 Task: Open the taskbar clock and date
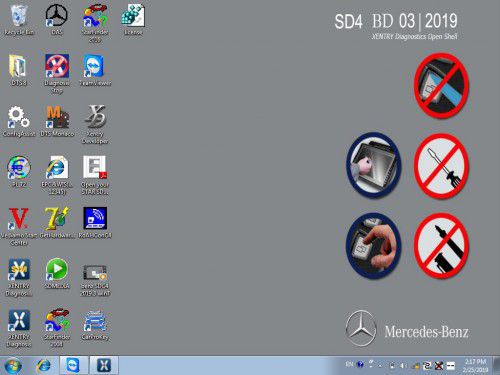click(x=475, y=366)
